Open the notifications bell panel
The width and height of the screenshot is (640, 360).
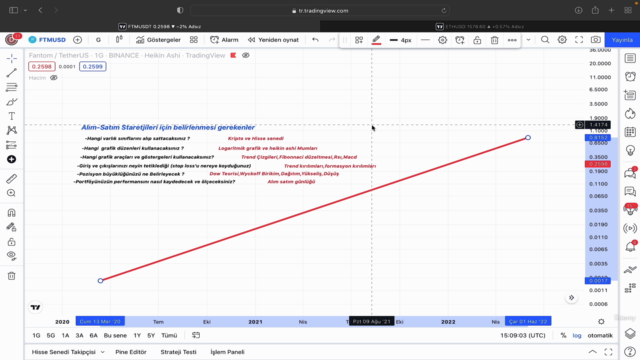(x=630, y=247)
